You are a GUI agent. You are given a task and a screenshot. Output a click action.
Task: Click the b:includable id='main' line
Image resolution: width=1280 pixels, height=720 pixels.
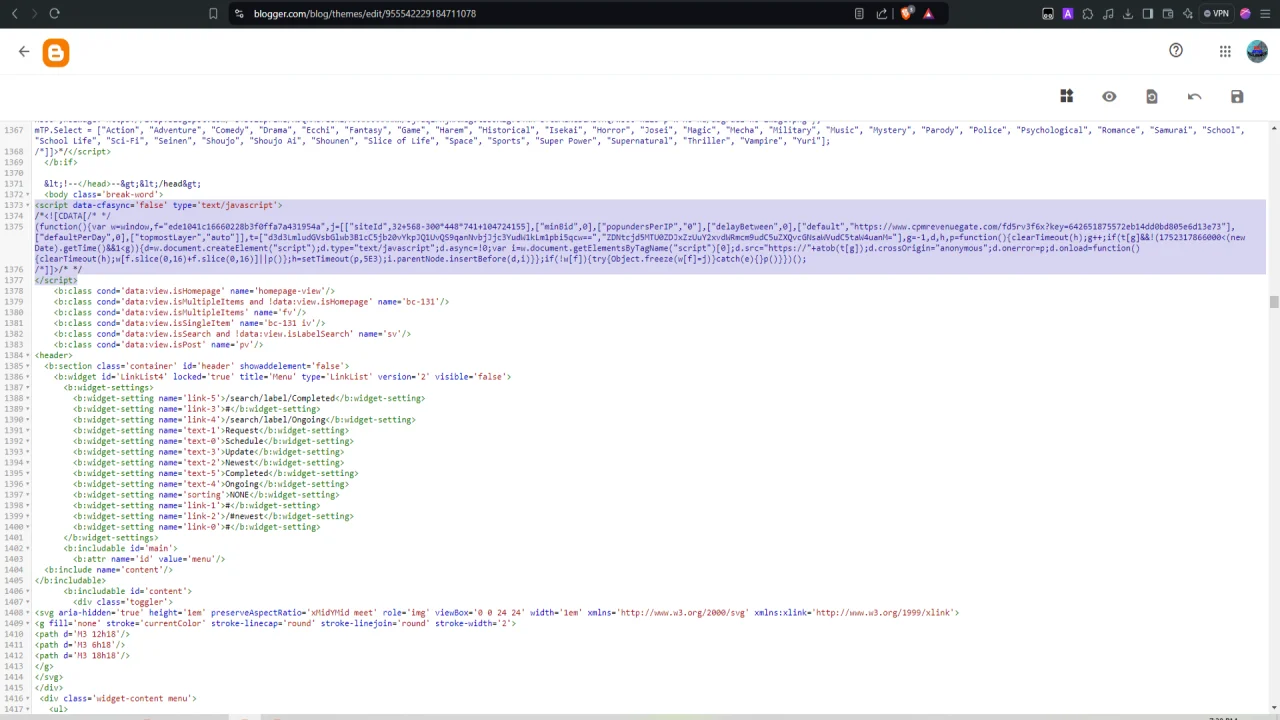[x=120, y=548]
